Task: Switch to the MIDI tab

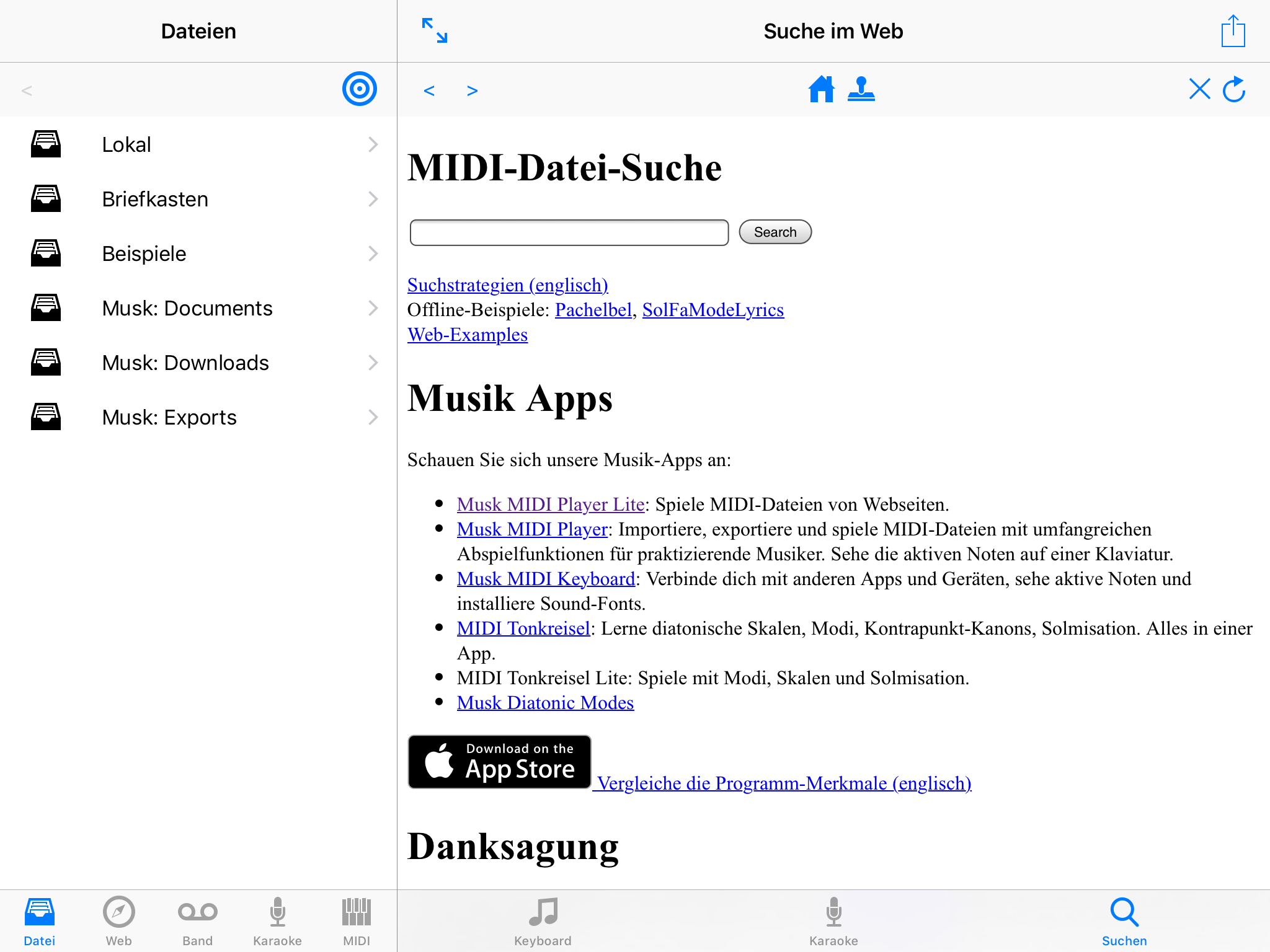Action: [x=357, y=921]
